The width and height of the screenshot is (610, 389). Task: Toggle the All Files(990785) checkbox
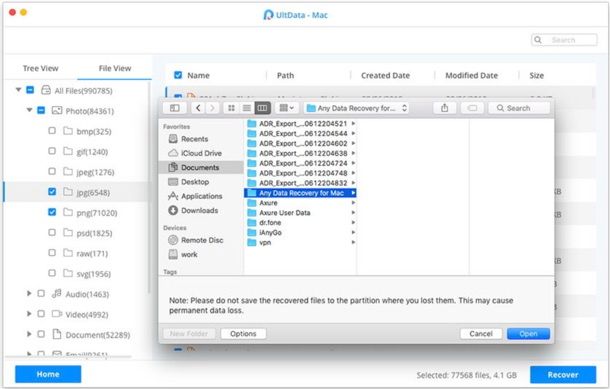[30, 90]
